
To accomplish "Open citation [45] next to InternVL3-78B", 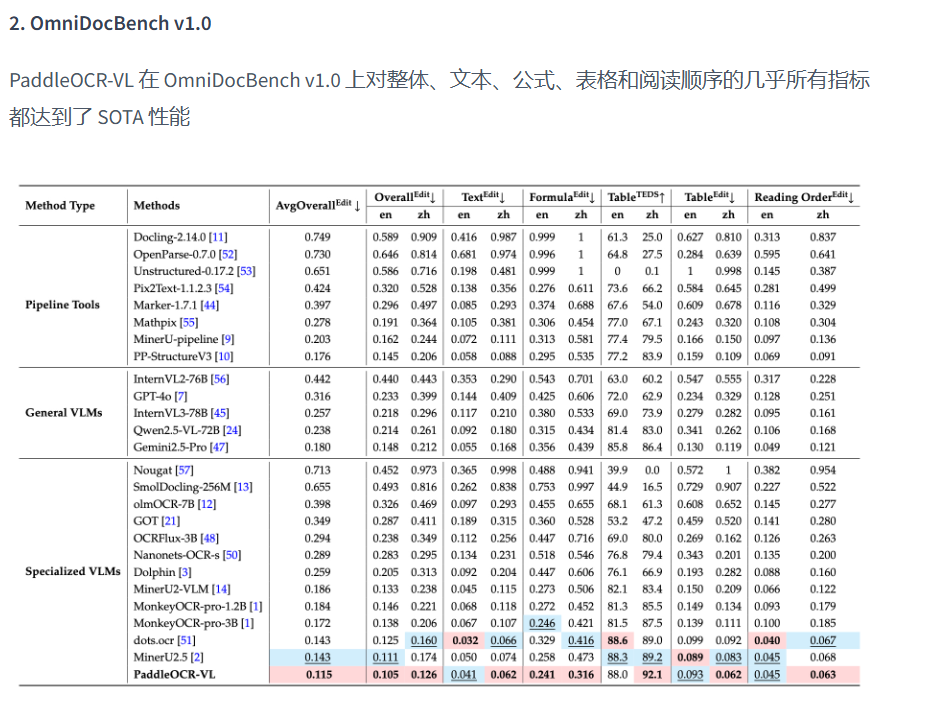I will click(219, 413).
